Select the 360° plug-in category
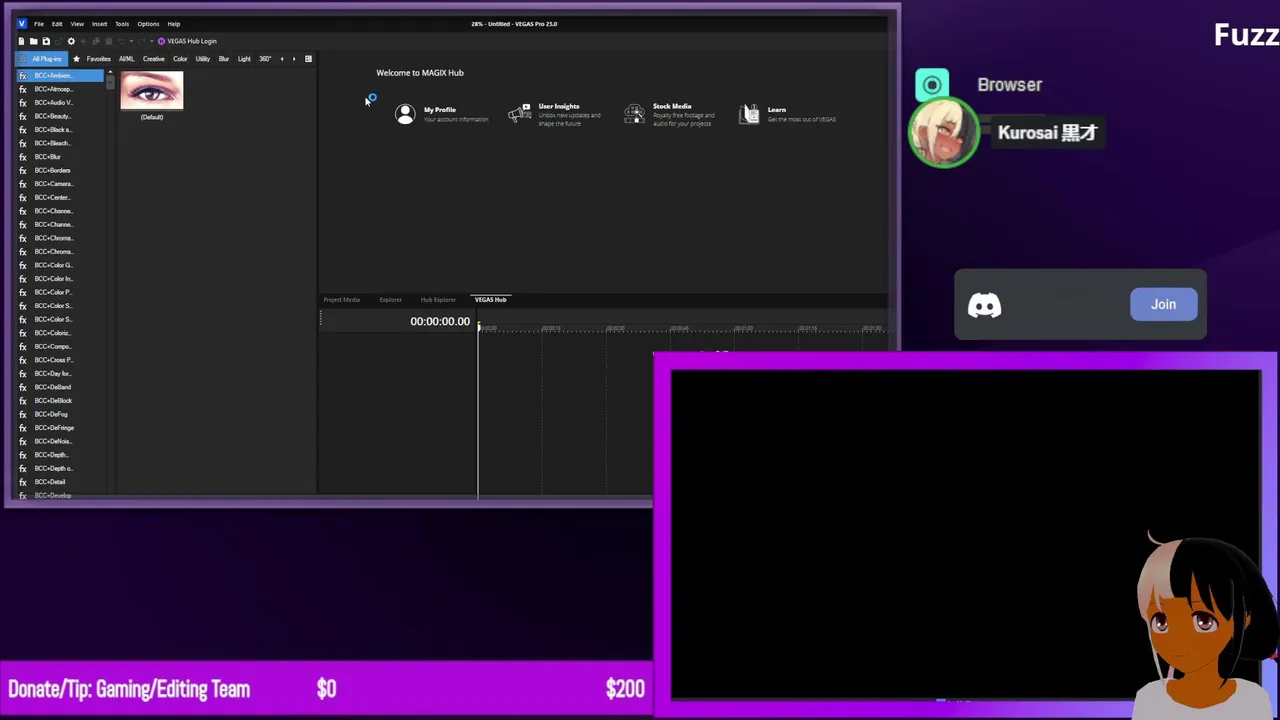The width and height of the screenshot is (1280, 720). [265, 59]
